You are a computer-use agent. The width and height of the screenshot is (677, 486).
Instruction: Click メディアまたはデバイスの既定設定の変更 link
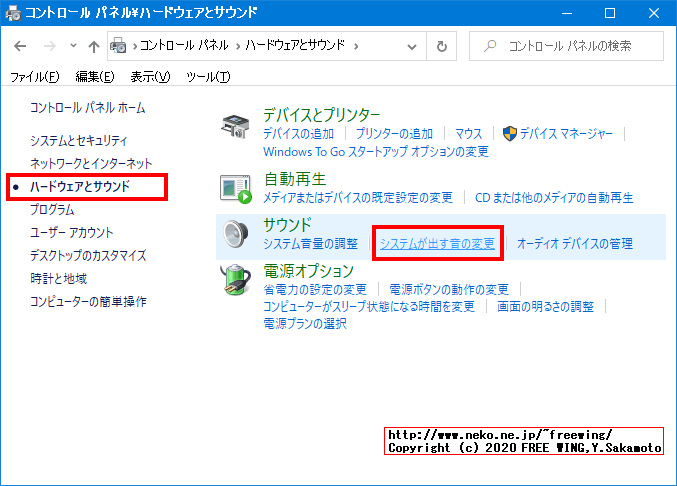[x=358, y=198]
